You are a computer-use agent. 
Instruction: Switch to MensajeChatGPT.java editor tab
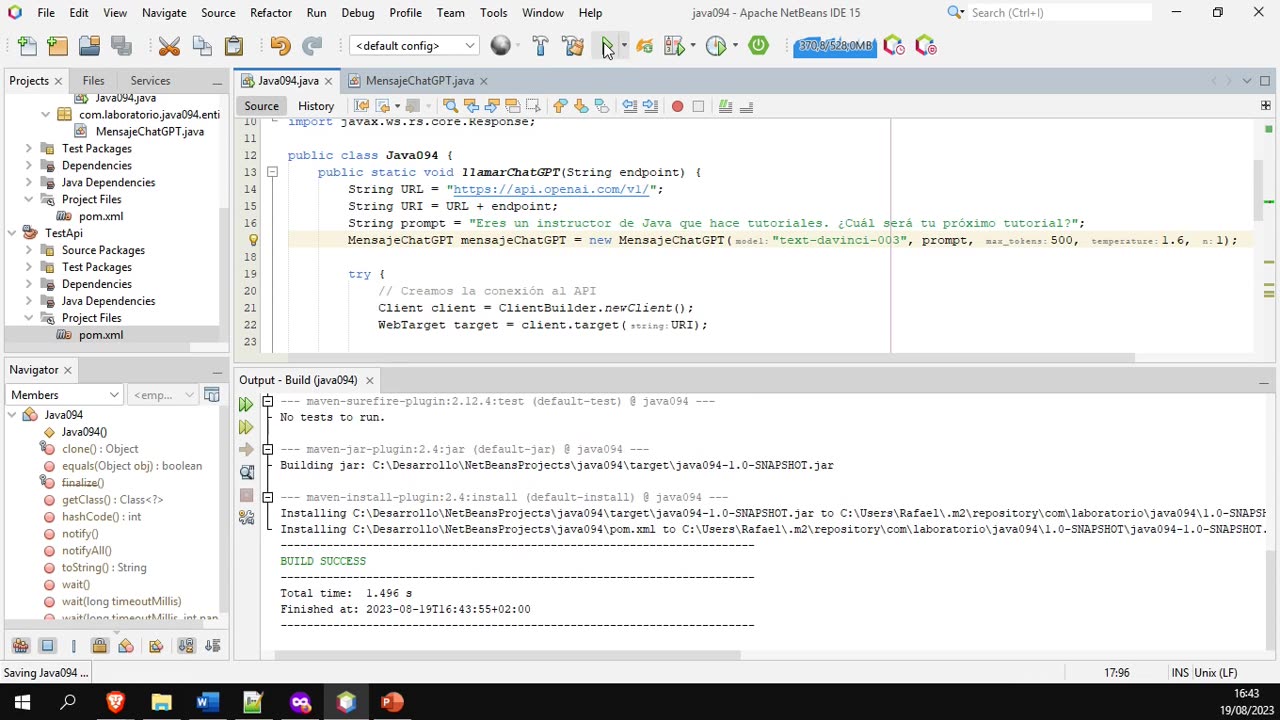419,81
